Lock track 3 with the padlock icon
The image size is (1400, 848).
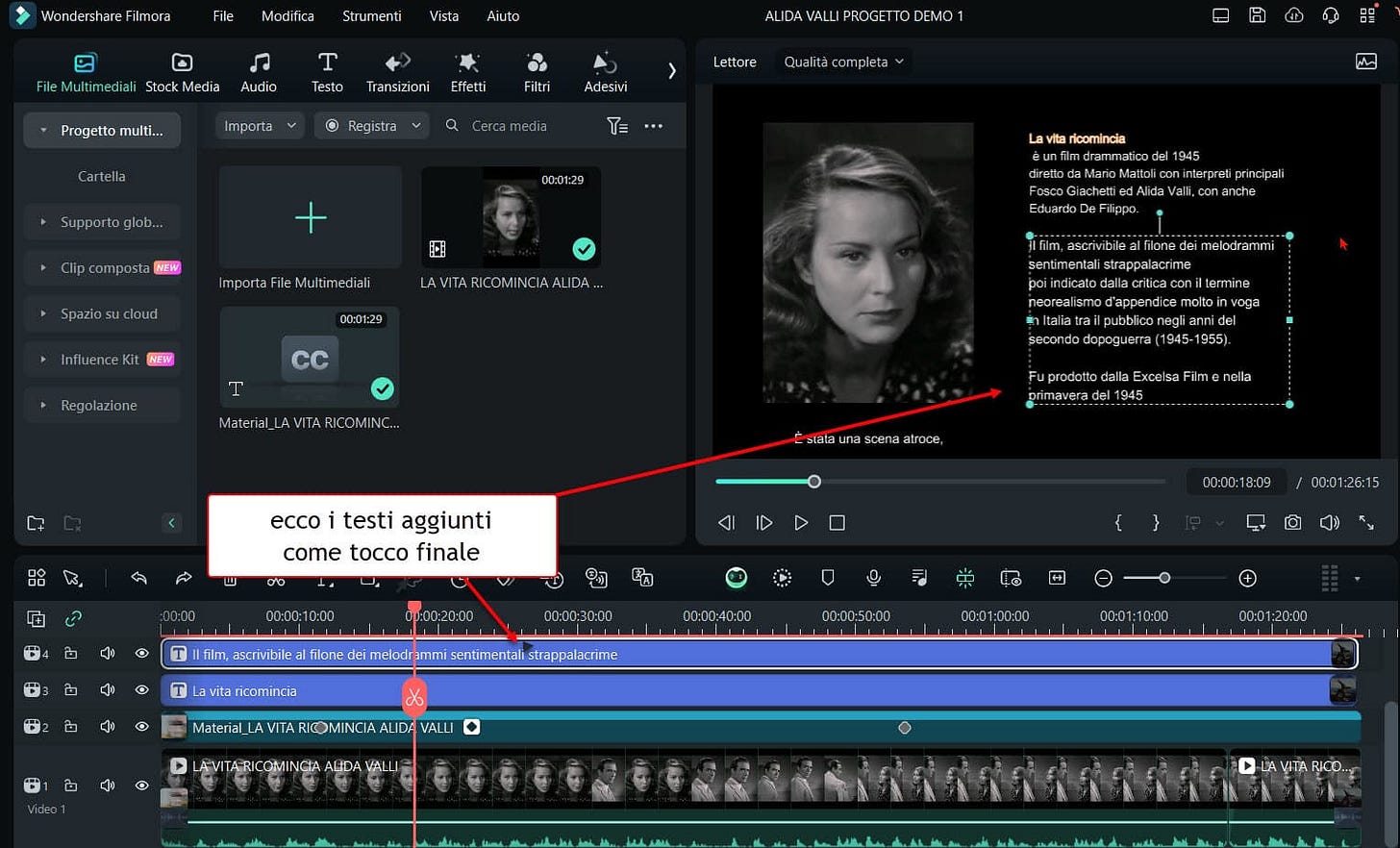(71, 690)
